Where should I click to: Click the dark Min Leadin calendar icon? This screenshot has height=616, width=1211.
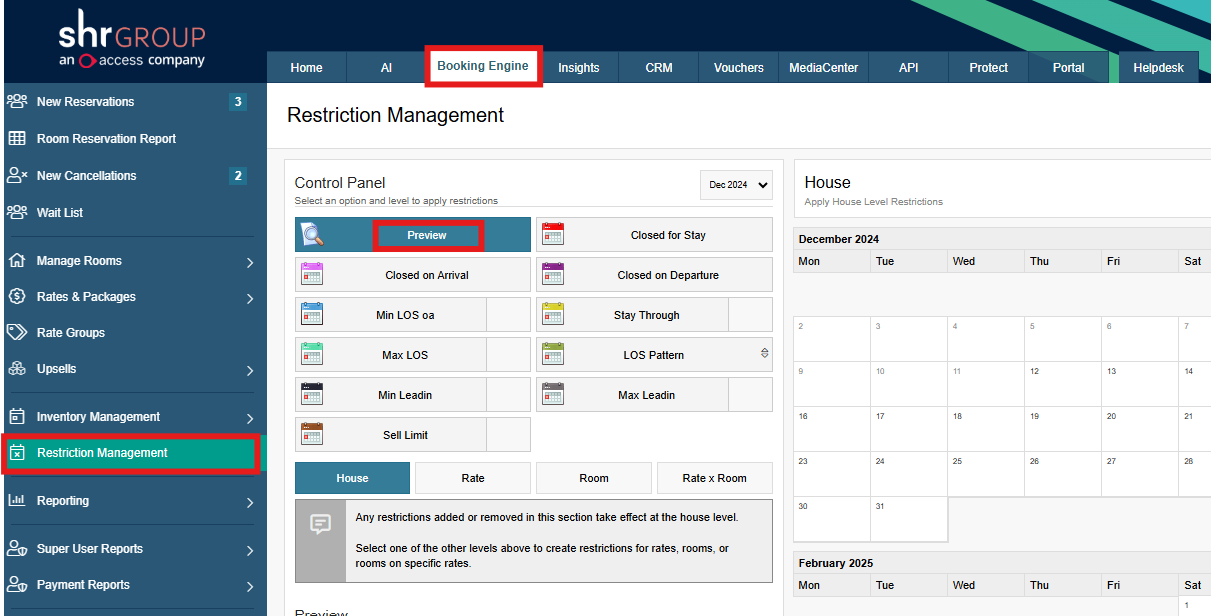coord(312,395)
